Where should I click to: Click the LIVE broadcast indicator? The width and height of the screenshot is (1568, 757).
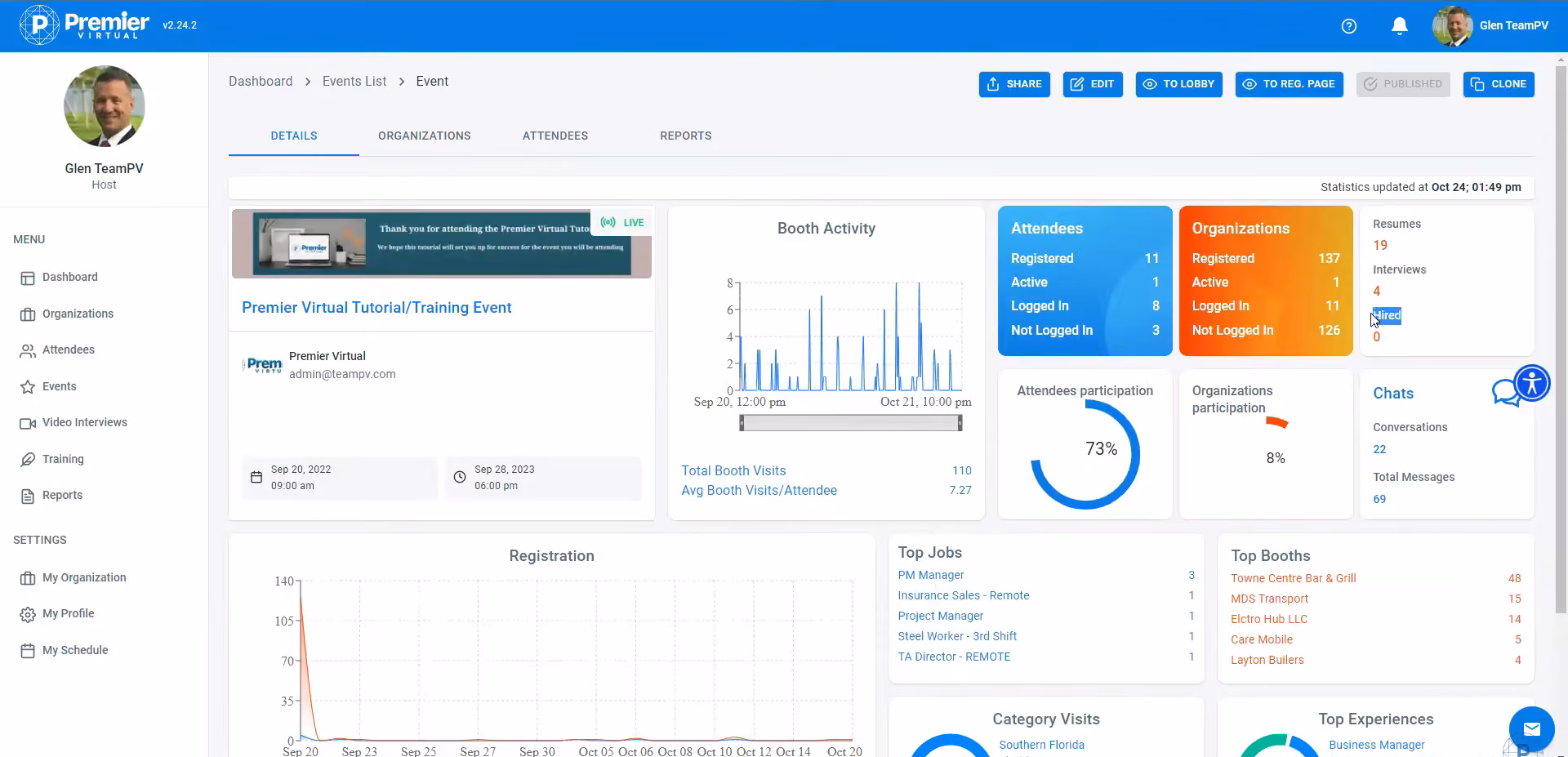(622, 222)
